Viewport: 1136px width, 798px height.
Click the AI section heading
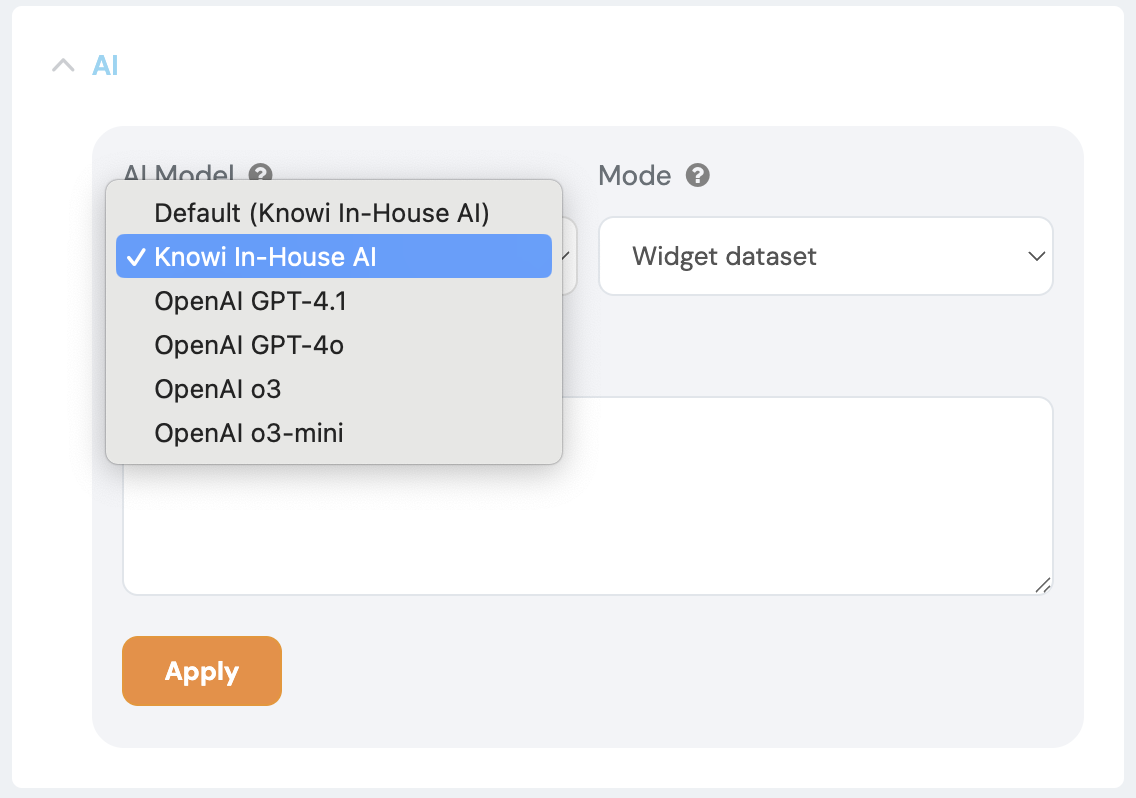(105, 66)
